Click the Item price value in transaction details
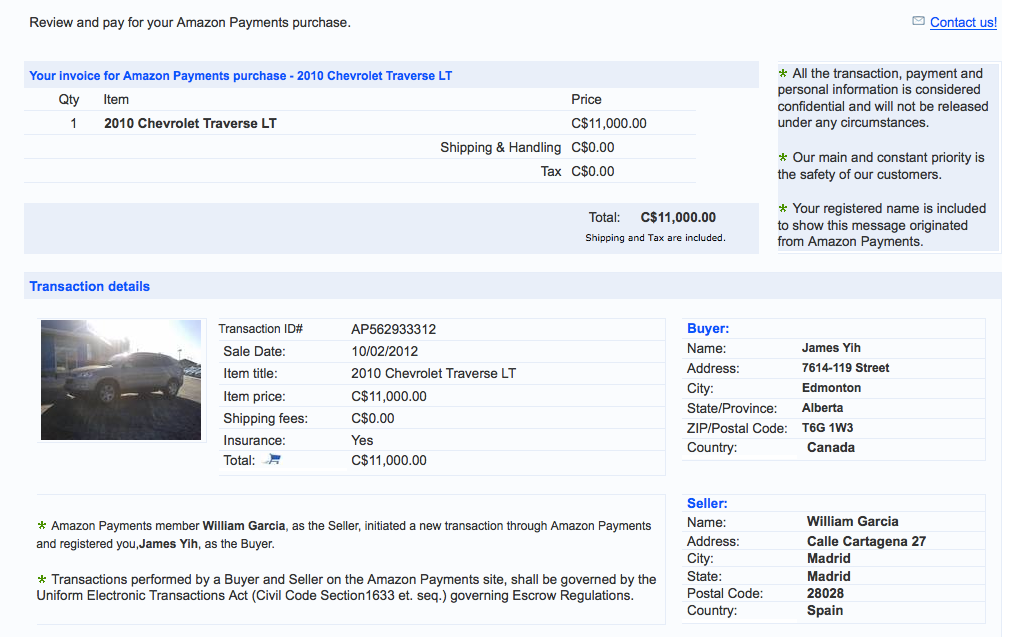The image size is (1030, 637). (389, 397)
